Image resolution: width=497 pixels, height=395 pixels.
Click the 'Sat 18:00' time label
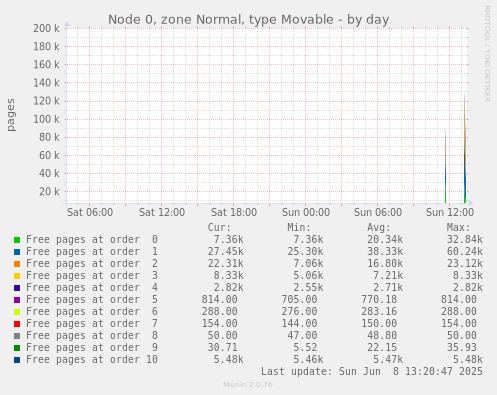(234, 212)
